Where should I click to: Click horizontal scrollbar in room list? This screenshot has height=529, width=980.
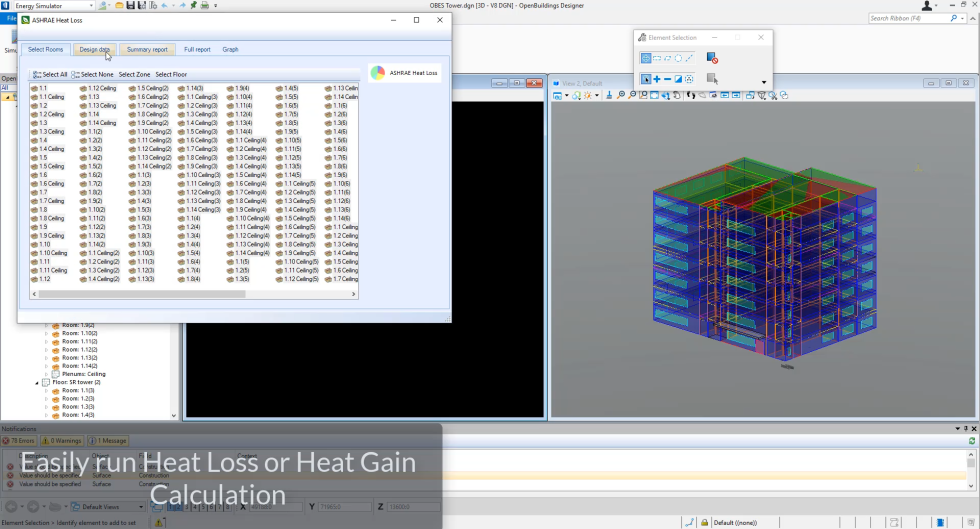point(142,294)
